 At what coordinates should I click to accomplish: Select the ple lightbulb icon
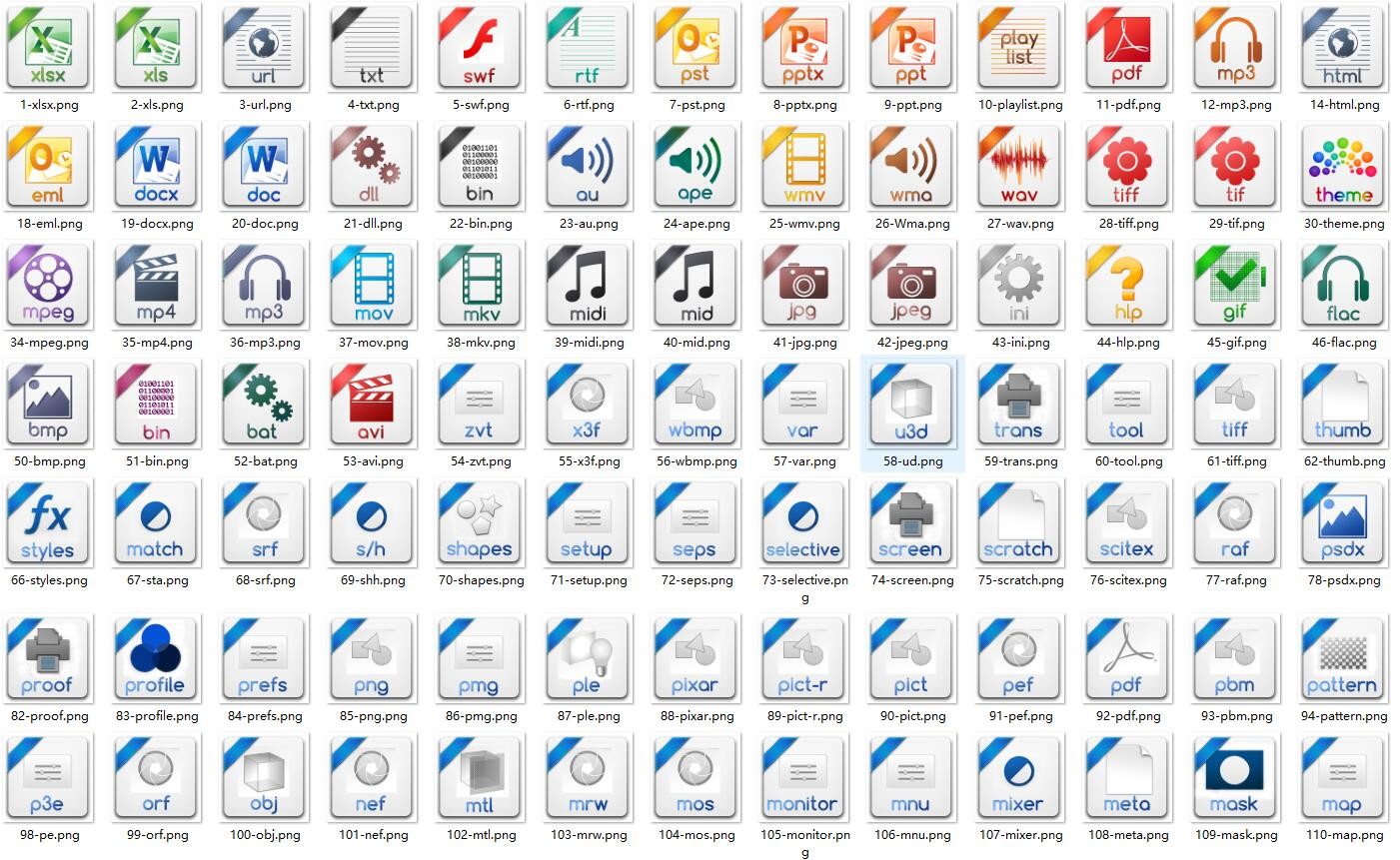pos(588,659)
